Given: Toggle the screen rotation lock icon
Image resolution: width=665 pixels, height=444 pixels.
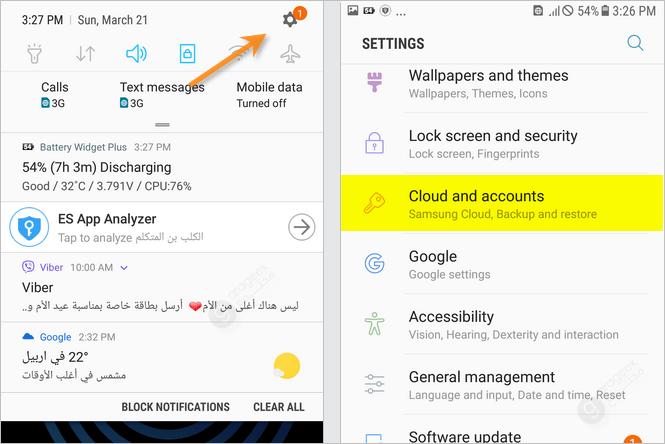Looking at the screenshot, I should point(187,54).
